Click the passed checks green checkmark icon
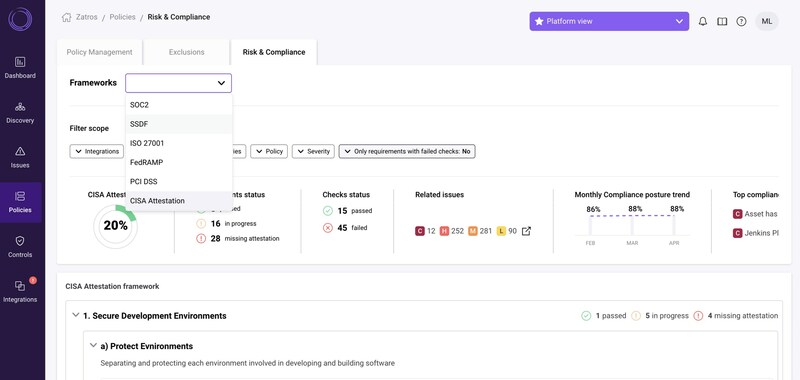 [x=328, y=211]
